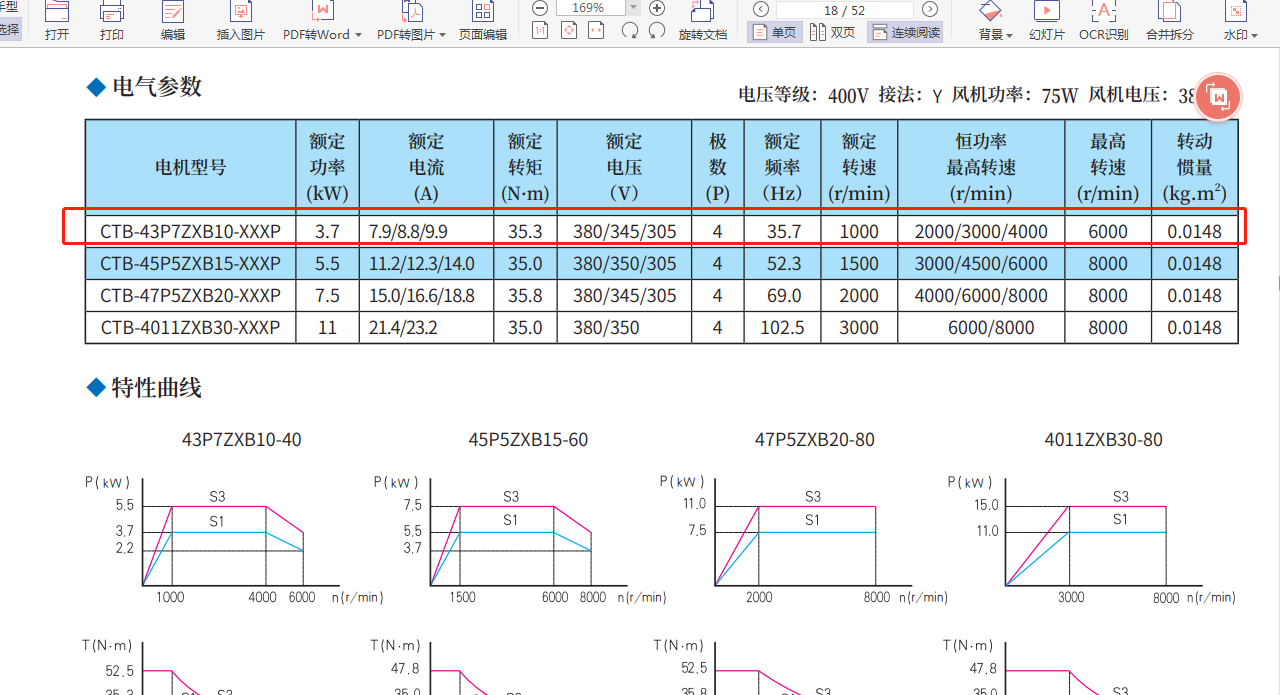Fit the whole page in view
The height and width of the screenshot is (695, 1280).
[569, 31]
